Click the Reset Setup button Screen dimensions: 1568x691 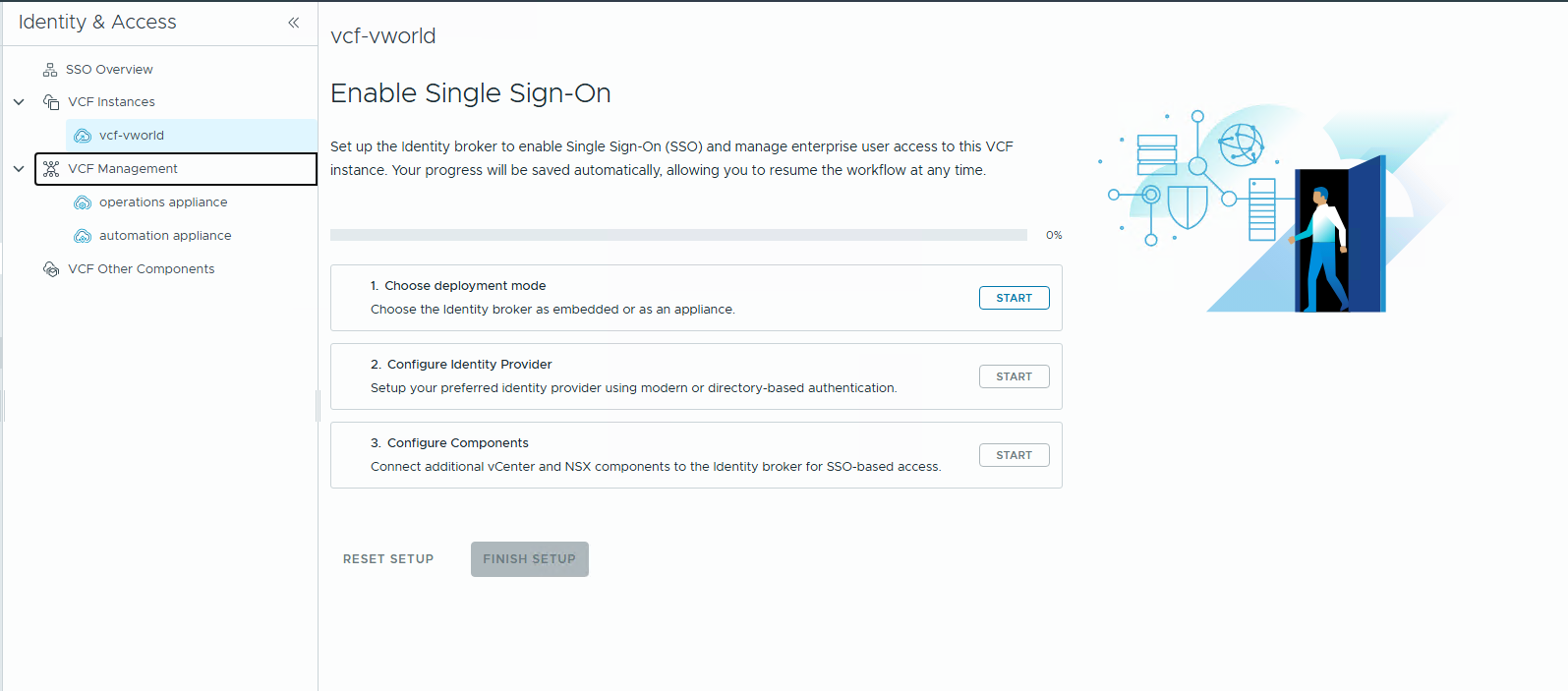388,559
